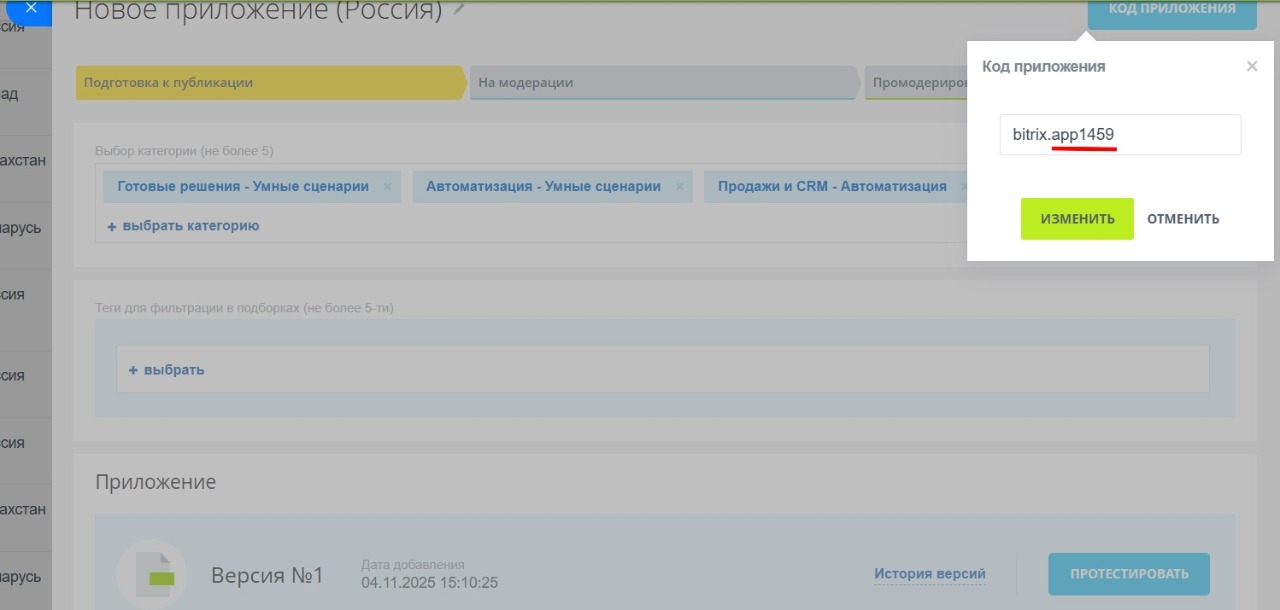
Task: Click the Версия №1 document icon
Action: 151,574
